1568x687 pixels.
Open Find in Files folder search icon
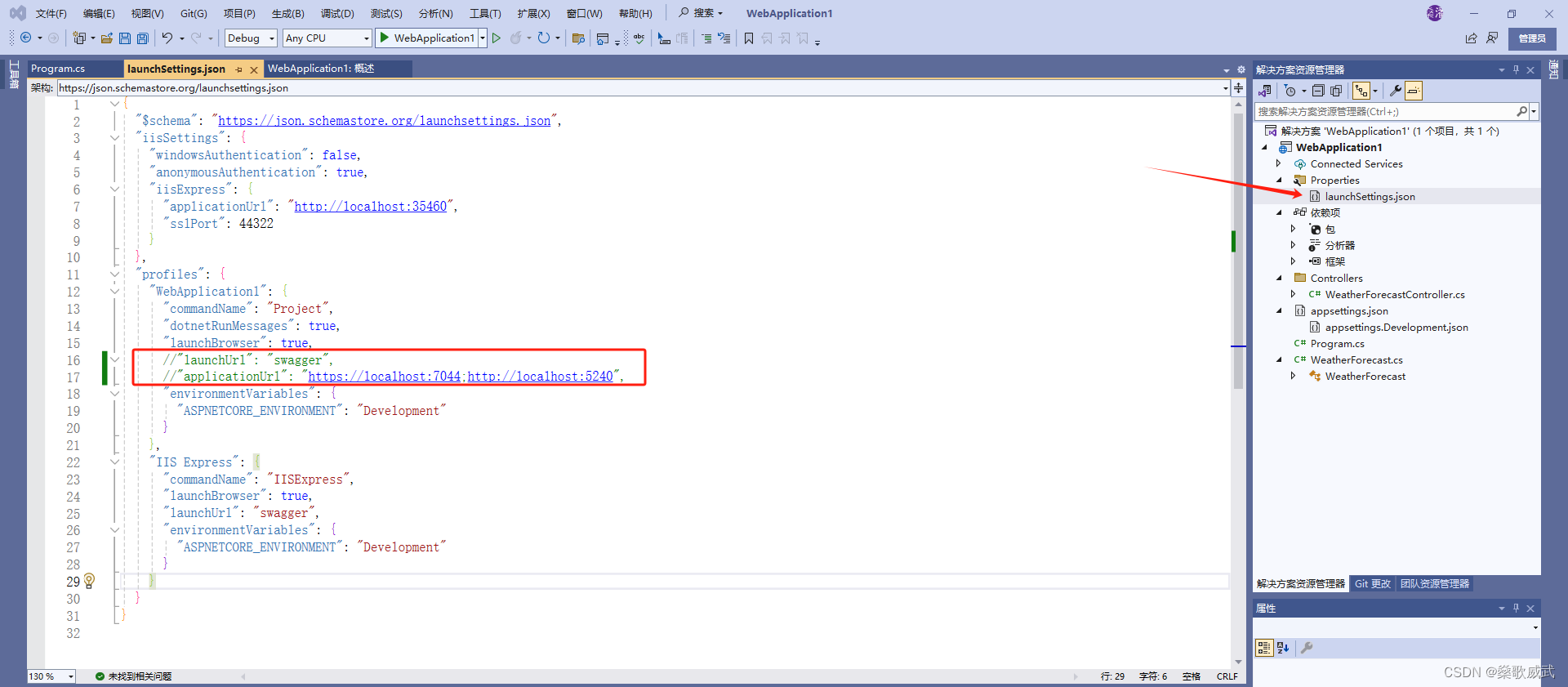pos(579,38)
